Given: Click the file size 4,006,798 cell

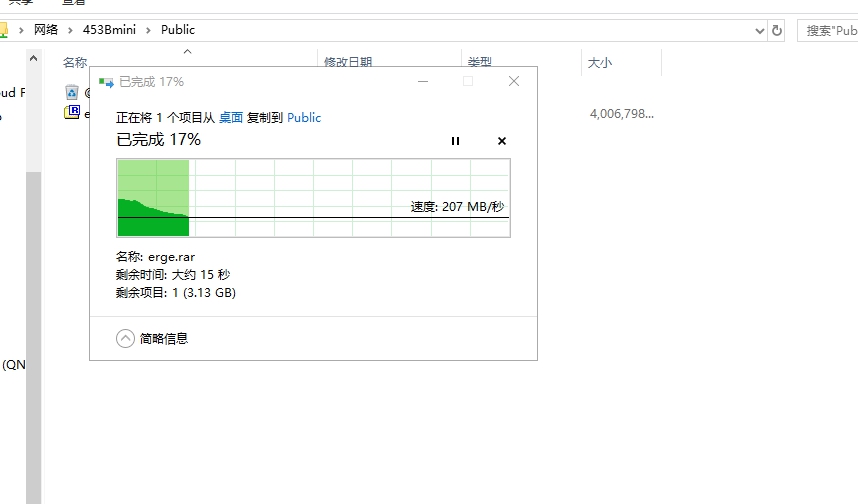Looking at the screenshot, I should click(x=622, y=114).
